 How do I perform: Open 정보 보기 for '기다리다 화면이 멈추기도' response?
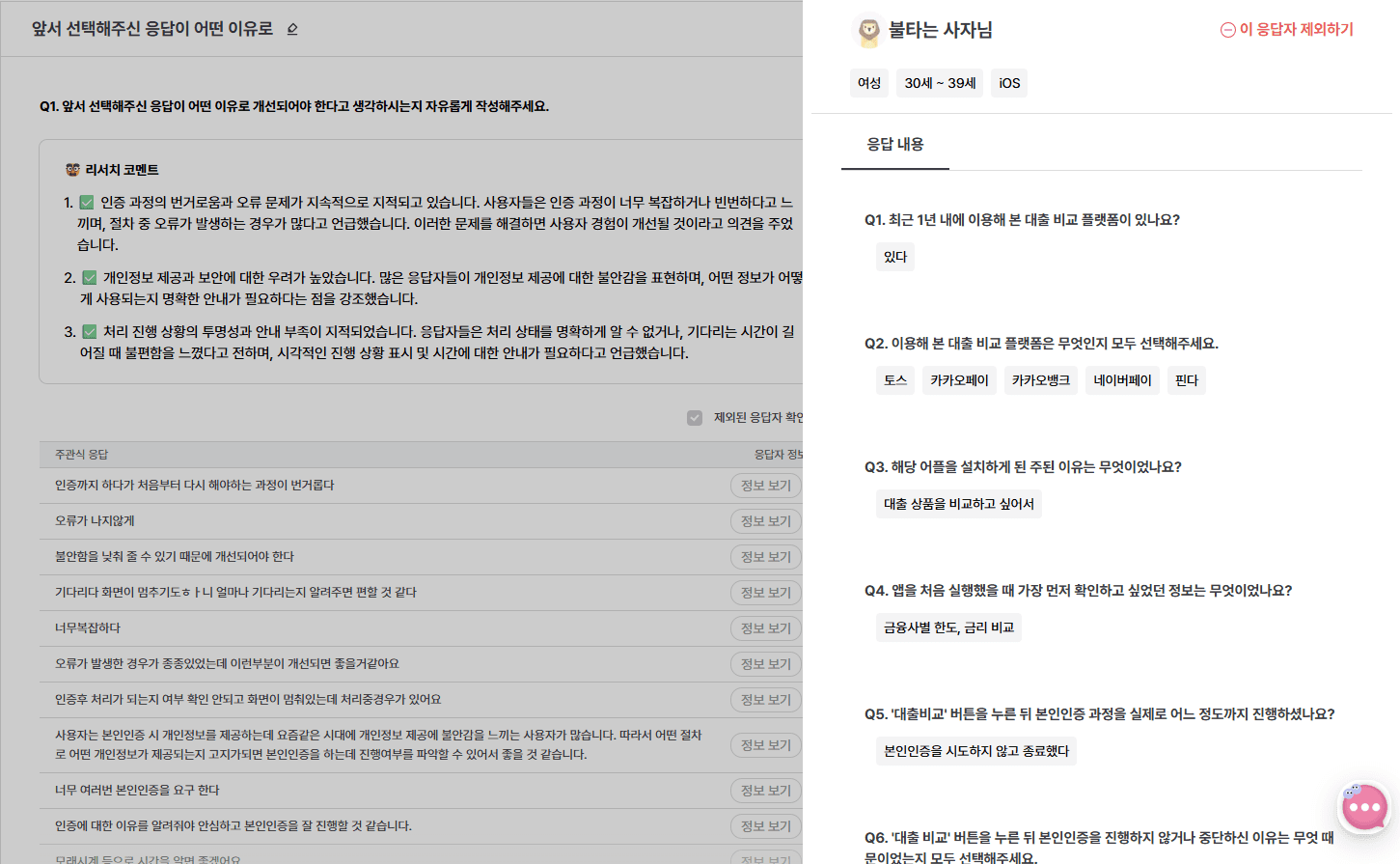766,593
